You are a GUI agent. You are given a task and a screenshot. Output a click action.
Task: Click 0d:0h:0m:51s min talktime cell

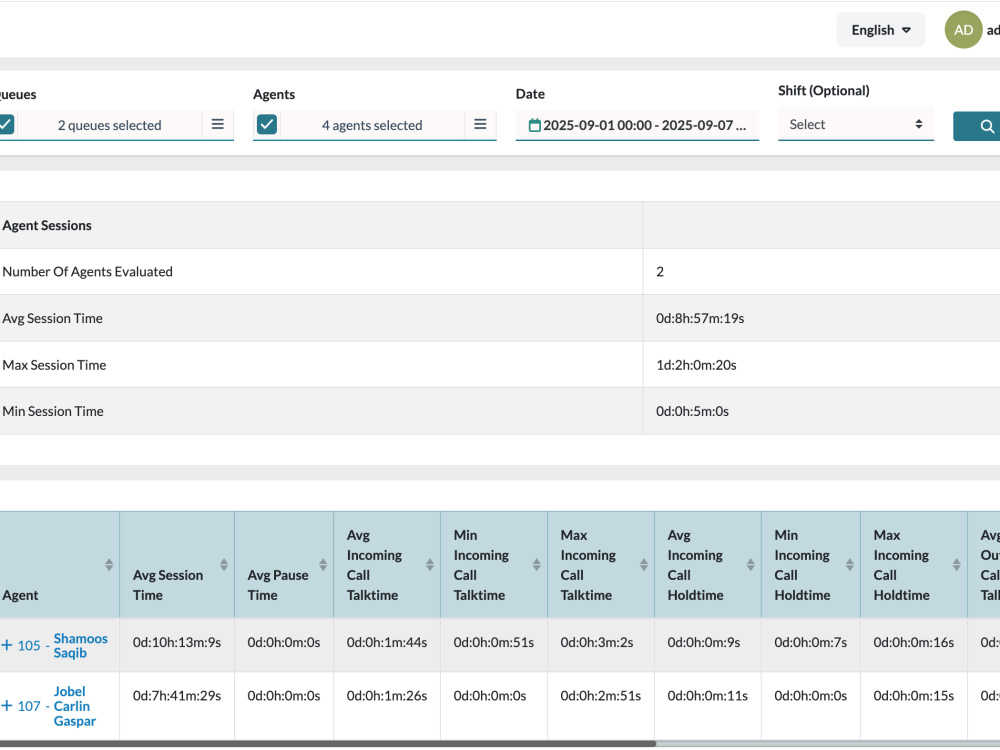[494, 642]
